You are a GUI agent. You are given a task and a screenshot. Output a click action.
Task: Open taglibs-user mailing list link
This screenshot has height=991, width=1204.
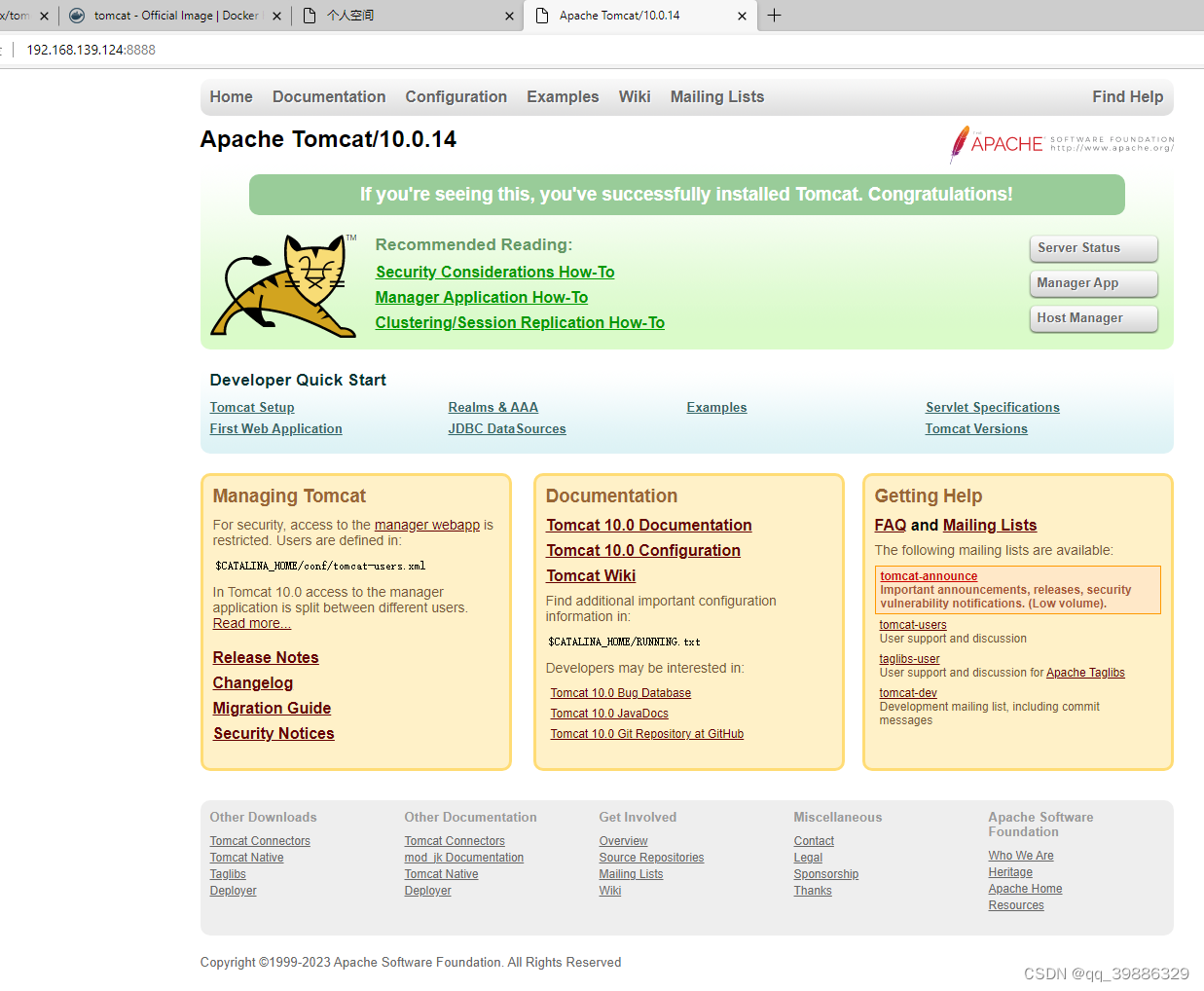click(910, 659)
